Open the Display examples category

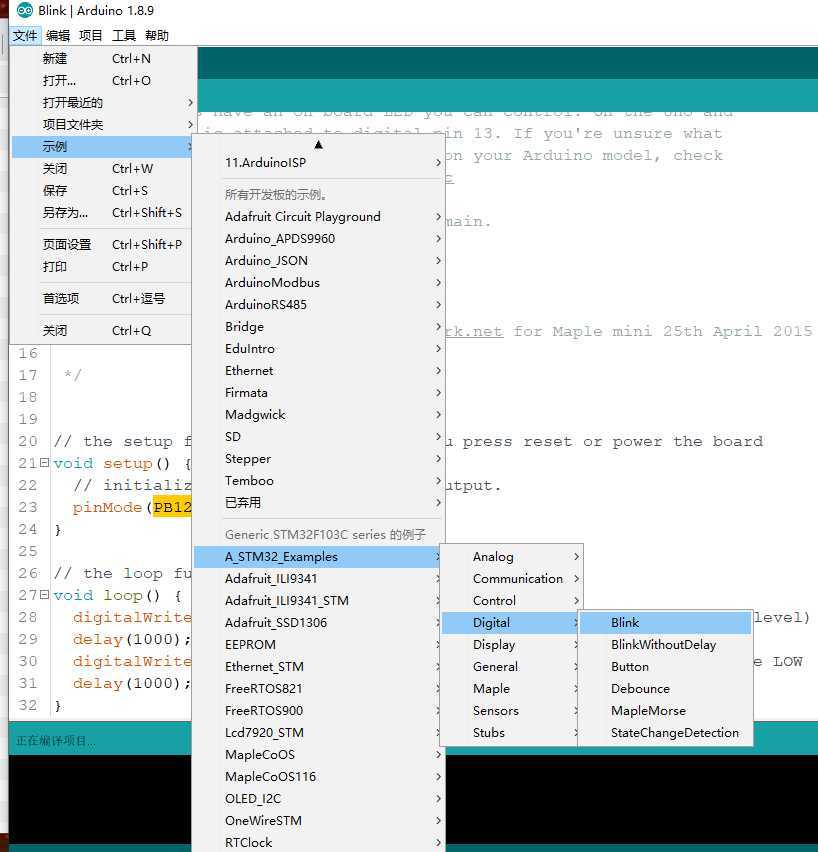[x=511, y=645]
